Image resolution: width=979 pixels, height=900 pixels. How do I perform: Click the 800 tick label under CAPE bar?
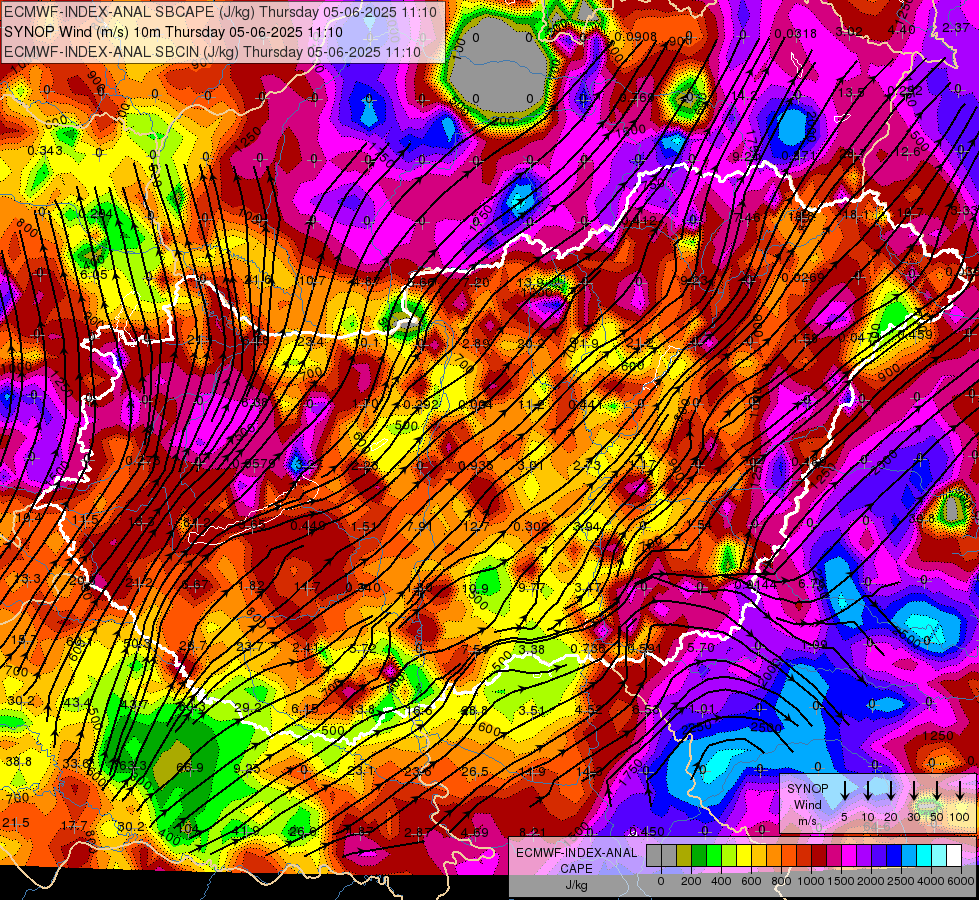point(781,881)
